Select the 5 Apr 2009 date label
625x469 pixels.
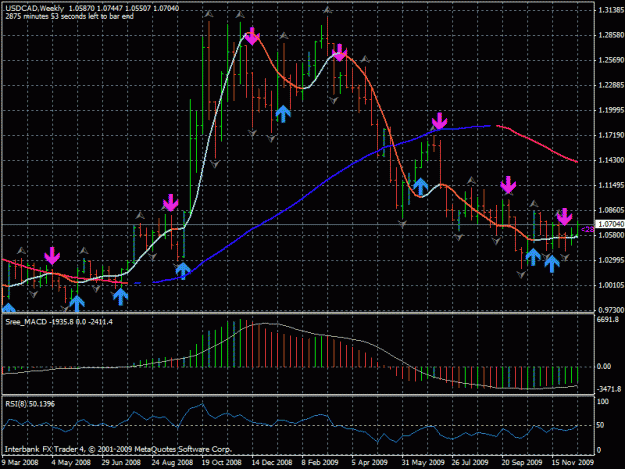click(x=369, y=463)
